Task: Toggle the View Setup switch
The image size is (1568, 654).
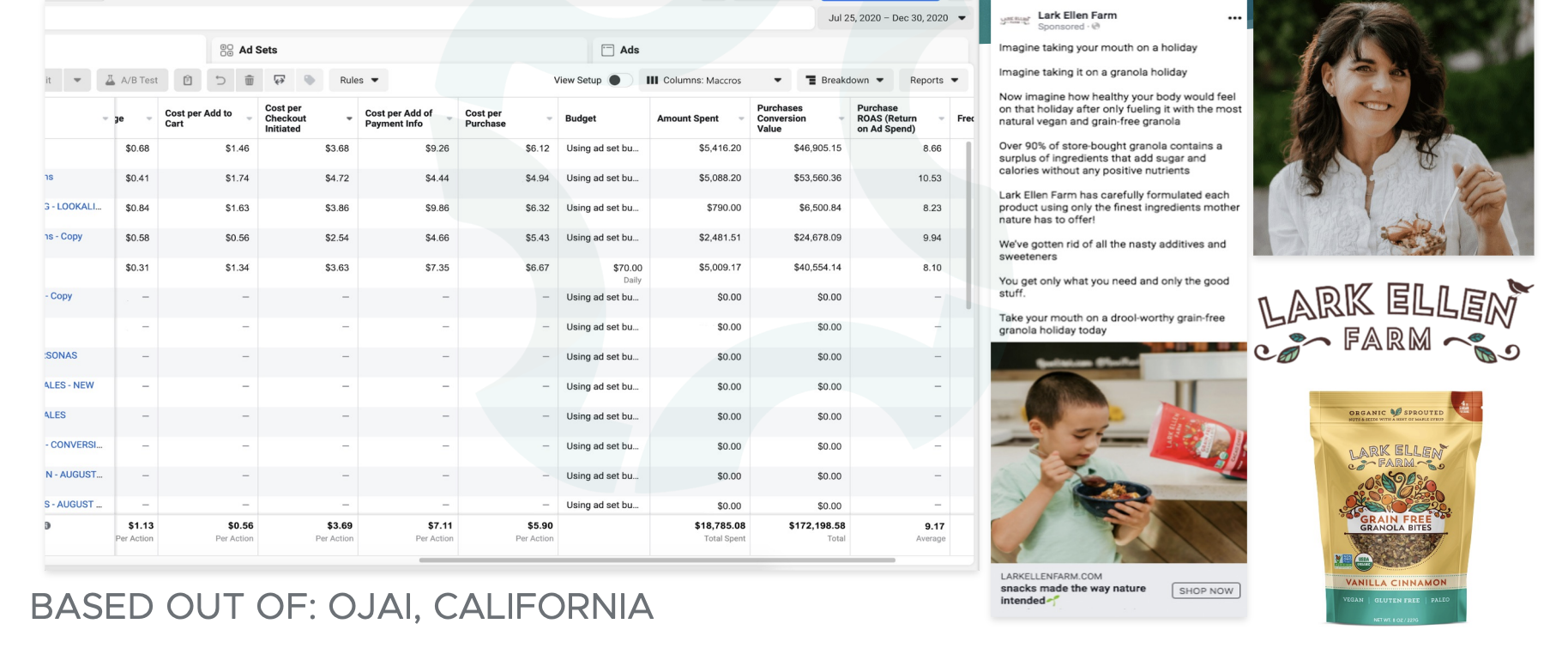Action: tap(618, 80)
